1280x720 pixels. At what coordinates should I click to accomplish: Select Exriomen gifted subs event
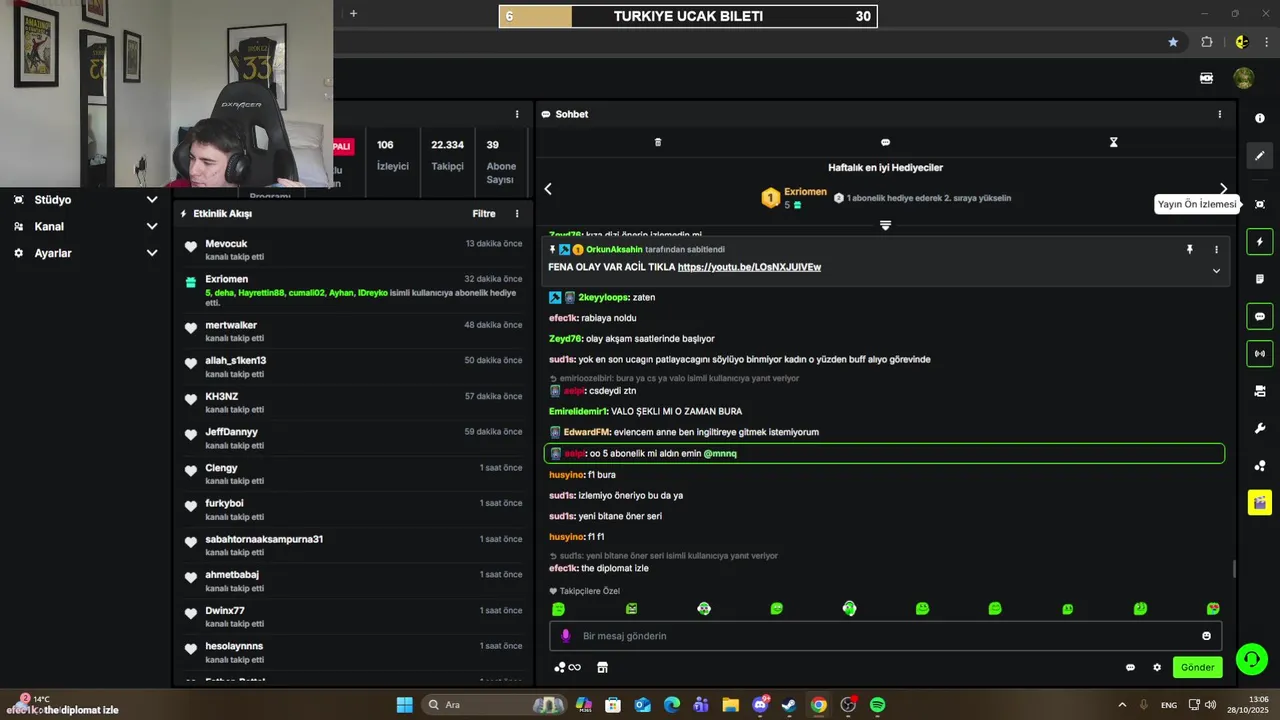pos(354,291)
